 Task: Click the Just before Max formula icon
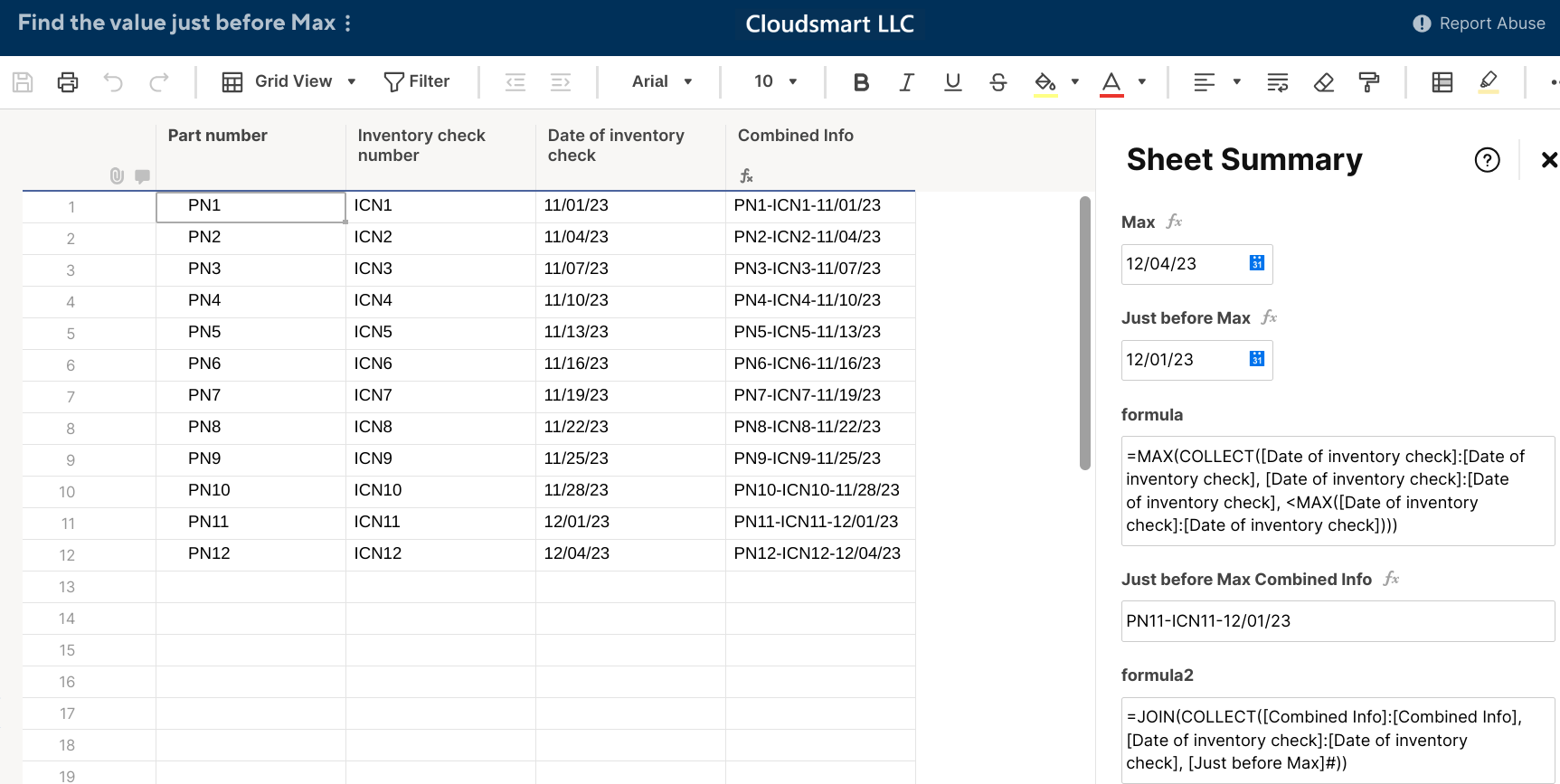pyautogui.click(x=1269, y=317)
